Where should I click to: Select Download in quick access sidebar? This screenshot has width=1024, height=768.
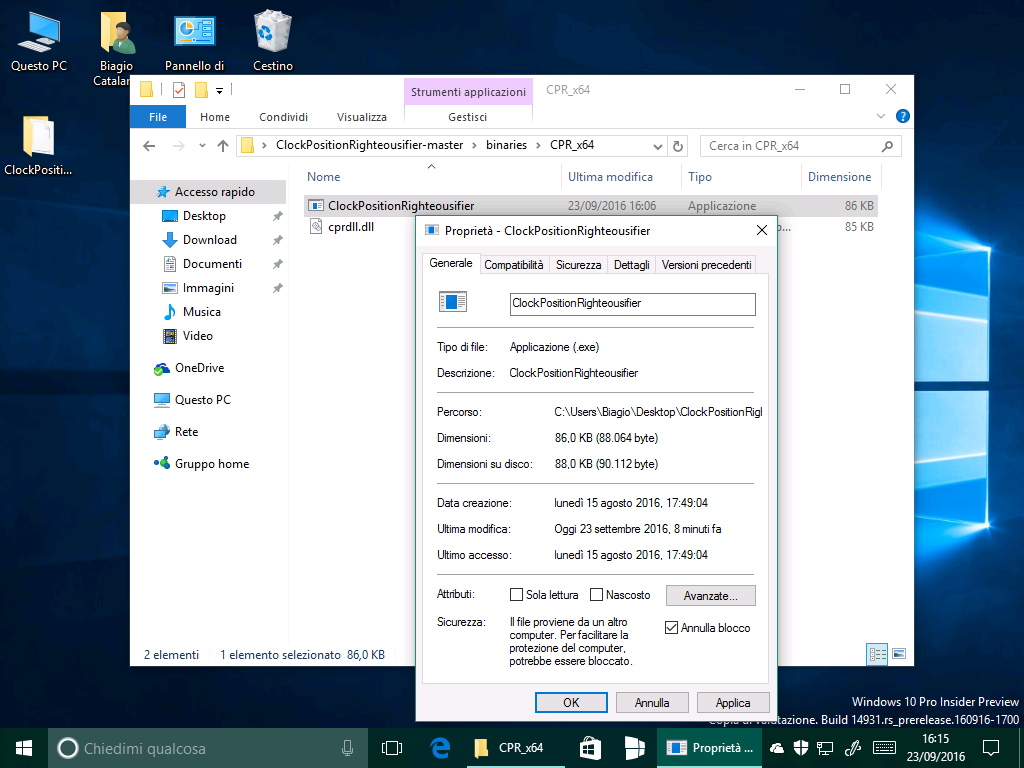[209, 240]
